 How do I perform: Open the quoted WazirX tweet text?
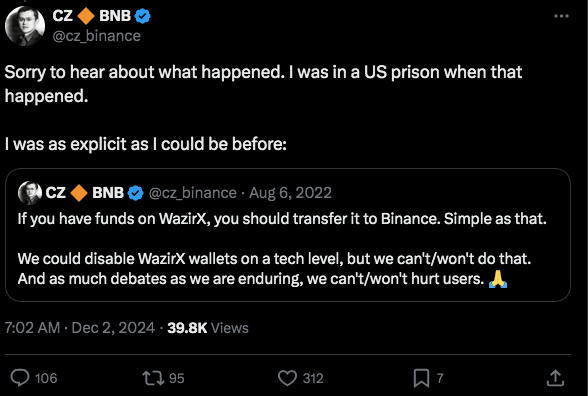[x=282, y=249]
